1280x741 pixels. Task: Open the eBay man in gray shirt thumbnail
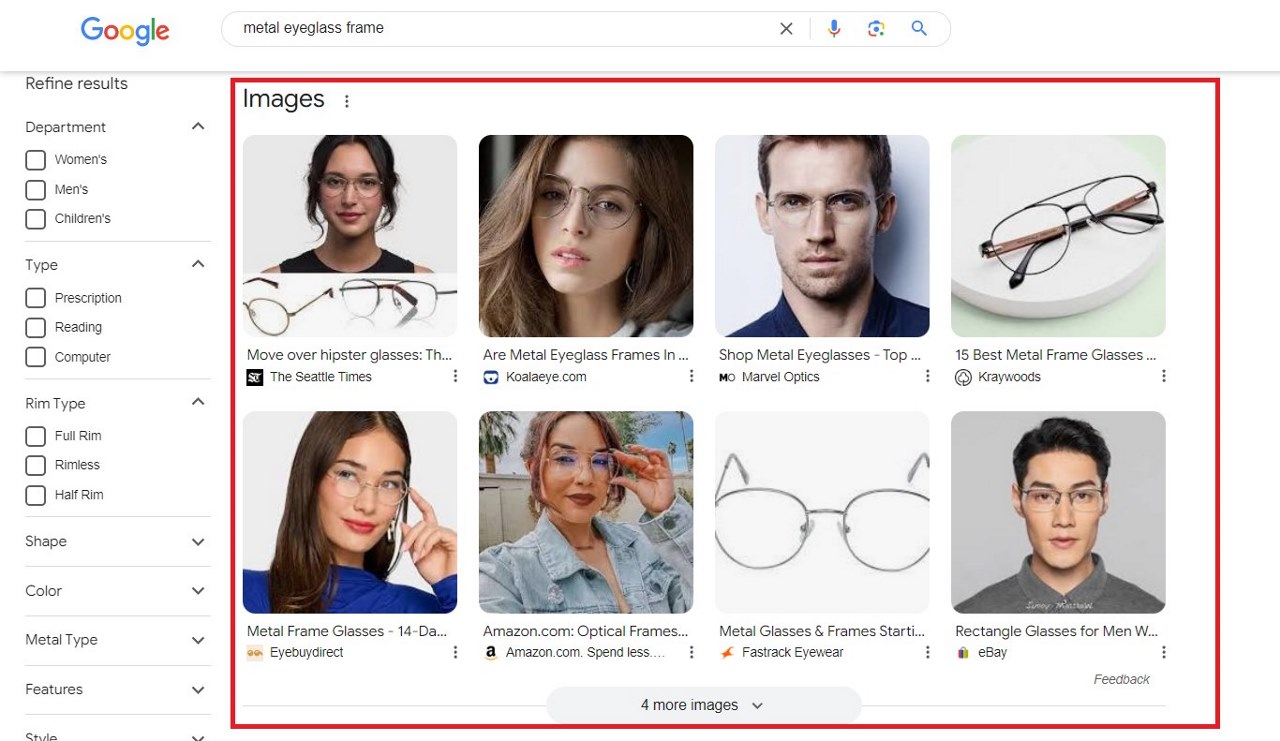1058,512
